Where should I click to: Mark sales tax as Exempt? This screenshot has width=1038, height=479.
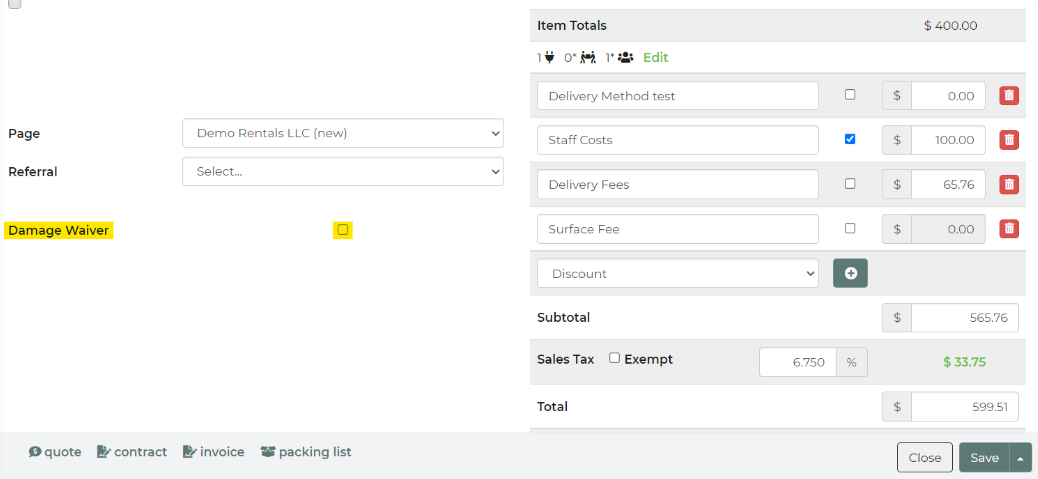(614, 358)
